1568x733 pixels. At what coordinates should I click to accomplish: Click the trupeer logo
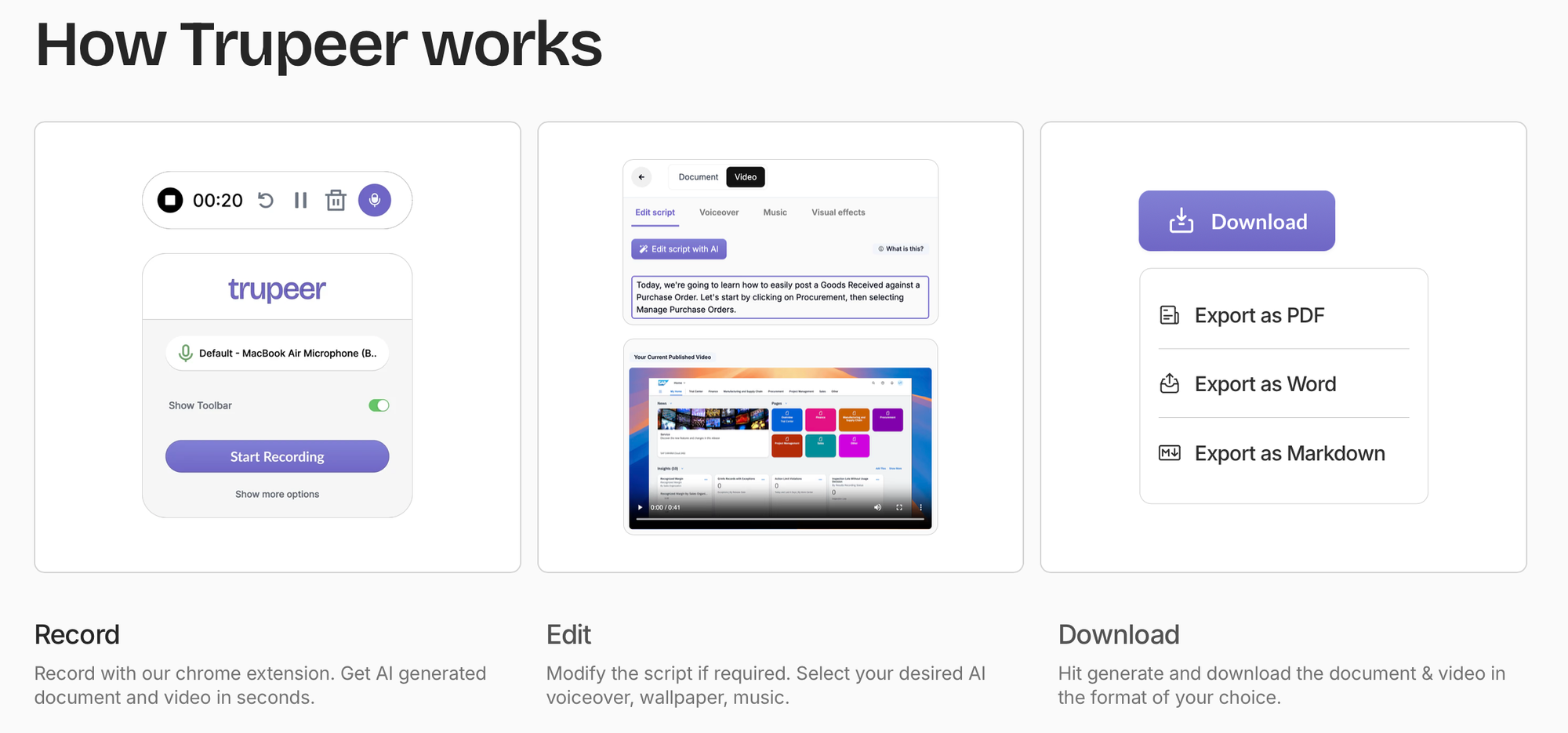(277, 289)
